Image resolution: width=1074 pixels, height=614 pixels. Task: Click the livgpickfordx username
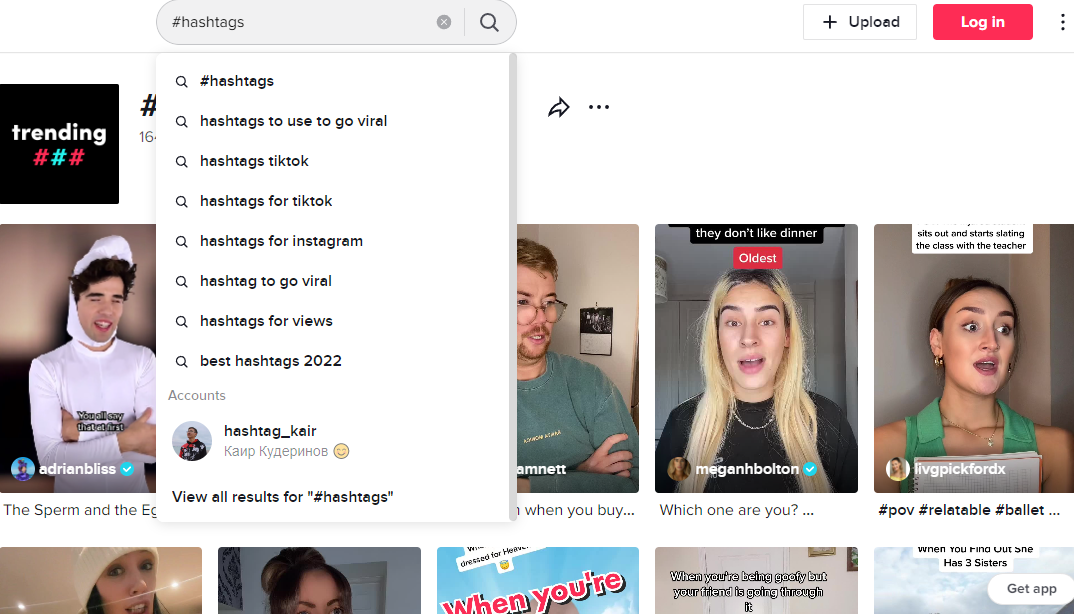[x=960, y=469]
